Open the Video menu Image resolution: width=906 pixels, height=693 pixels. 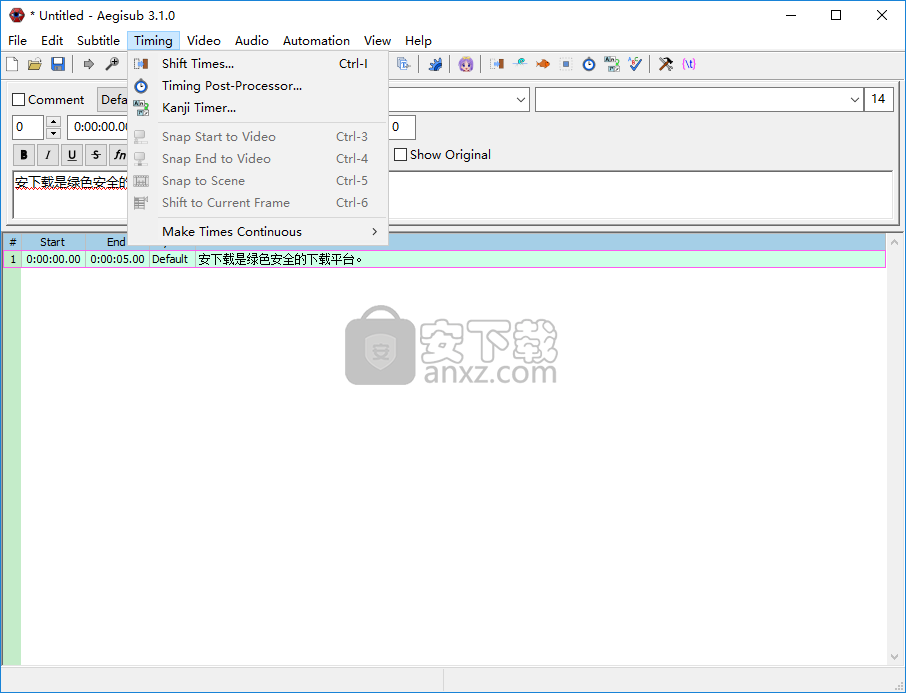click(203, 40)
